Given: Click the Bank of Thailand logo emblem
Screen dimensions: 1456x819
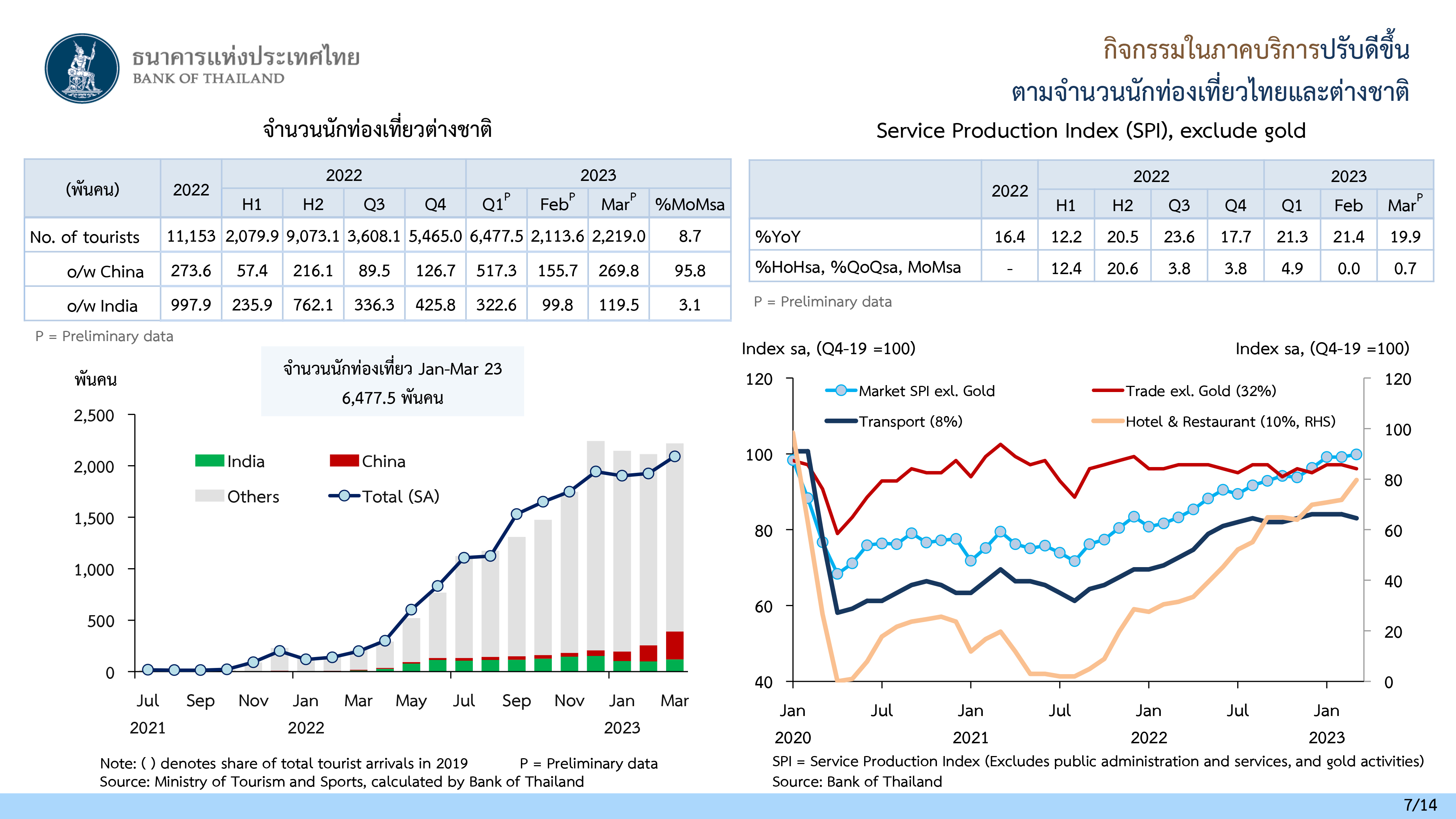Looking at the screenshot, I should (x=82, y=68).
